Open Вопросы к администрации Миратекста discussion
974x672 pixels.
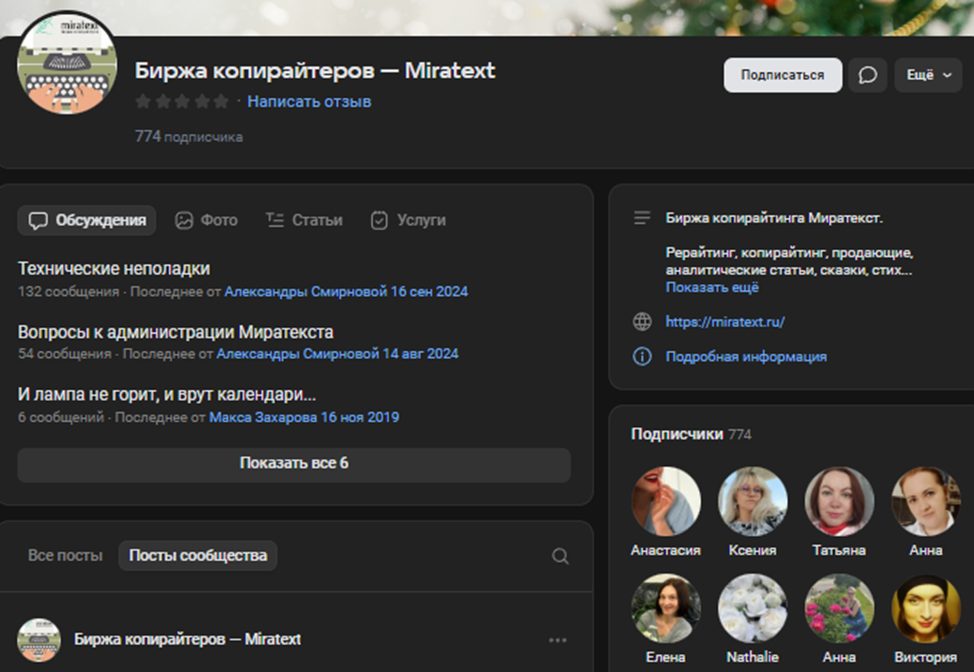(x=175, y=332)
